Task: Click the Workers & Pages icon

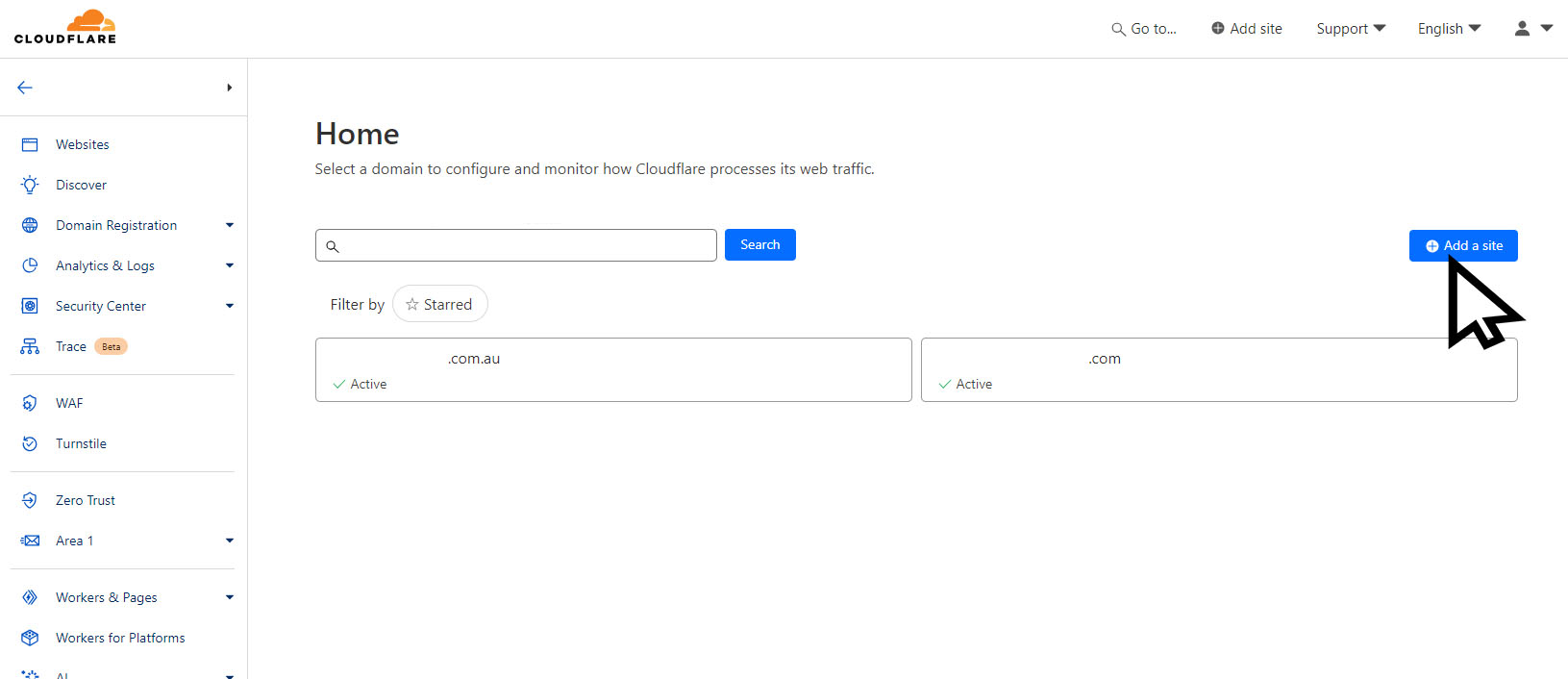Action: click(30, 597)
